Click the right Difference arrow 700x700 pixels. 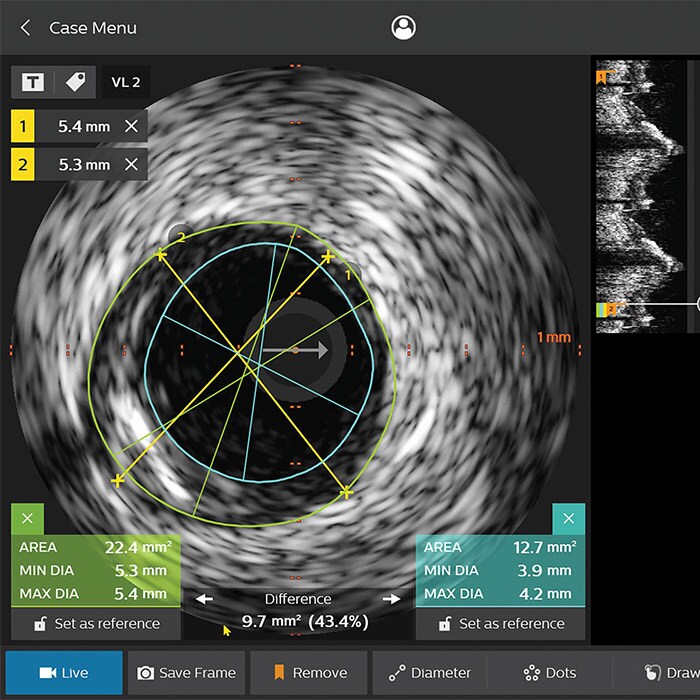tap(392, 599)
